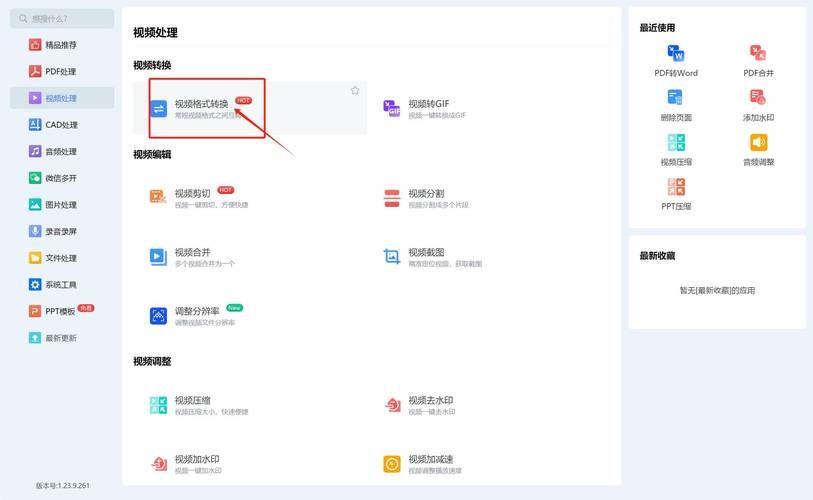Open 最新更新 sidebar item
This screenshot has width=813, height=500.
tap(53, 338)
